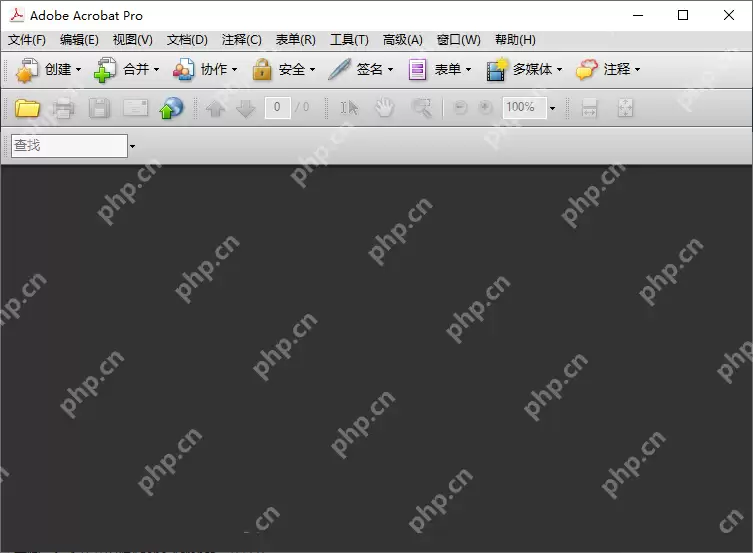Open the 视图(V) menu

pyautogui.click(x=133, y=40)
